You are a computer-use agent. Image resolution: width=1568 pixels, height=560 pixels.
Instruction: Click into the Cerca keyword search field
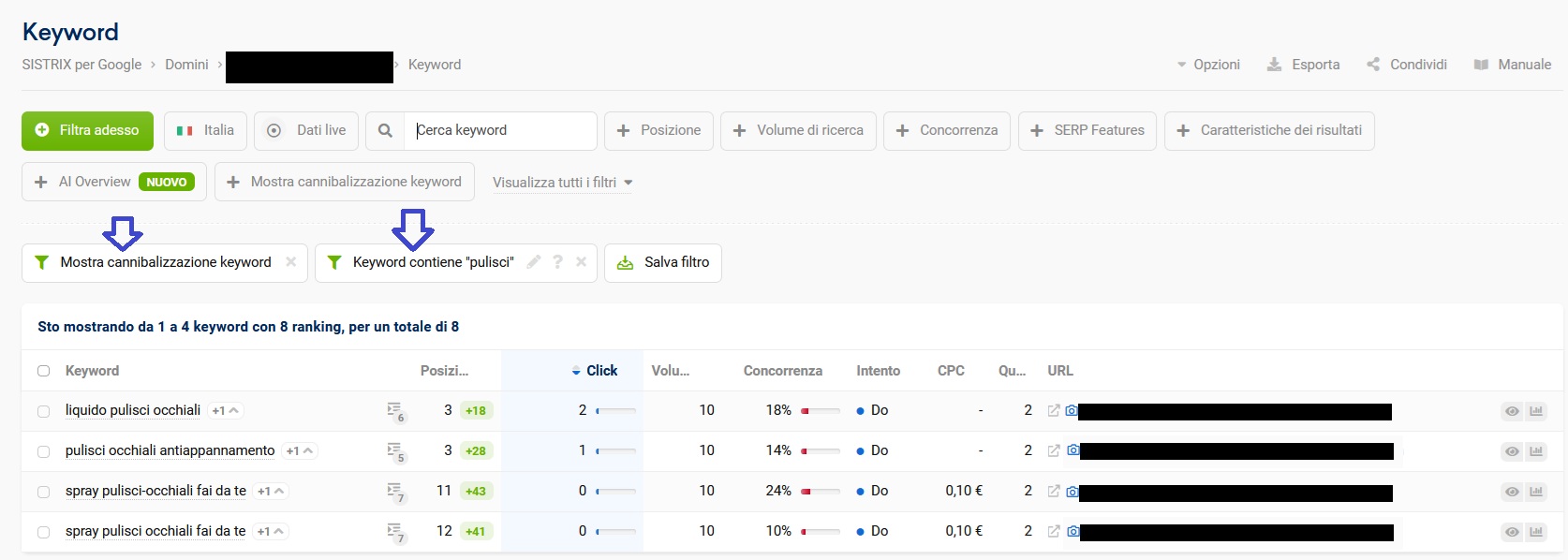click(x=501, y=131)
